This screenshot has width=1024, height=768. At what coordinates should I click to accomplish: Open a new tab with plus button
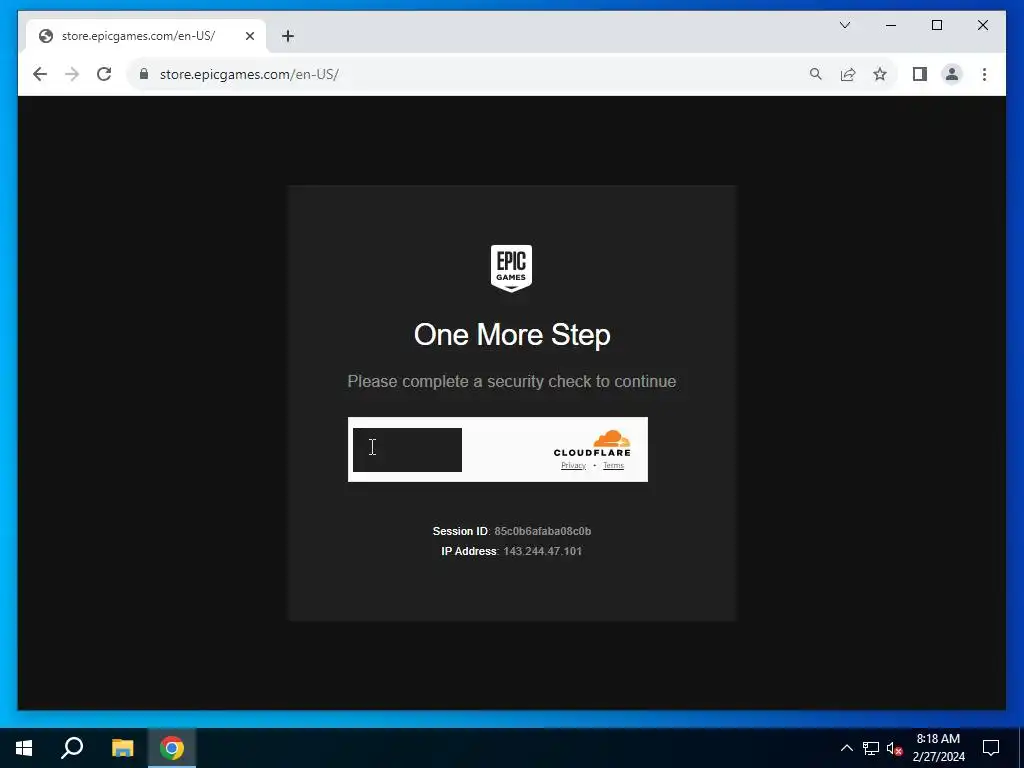tap(288, 36)
